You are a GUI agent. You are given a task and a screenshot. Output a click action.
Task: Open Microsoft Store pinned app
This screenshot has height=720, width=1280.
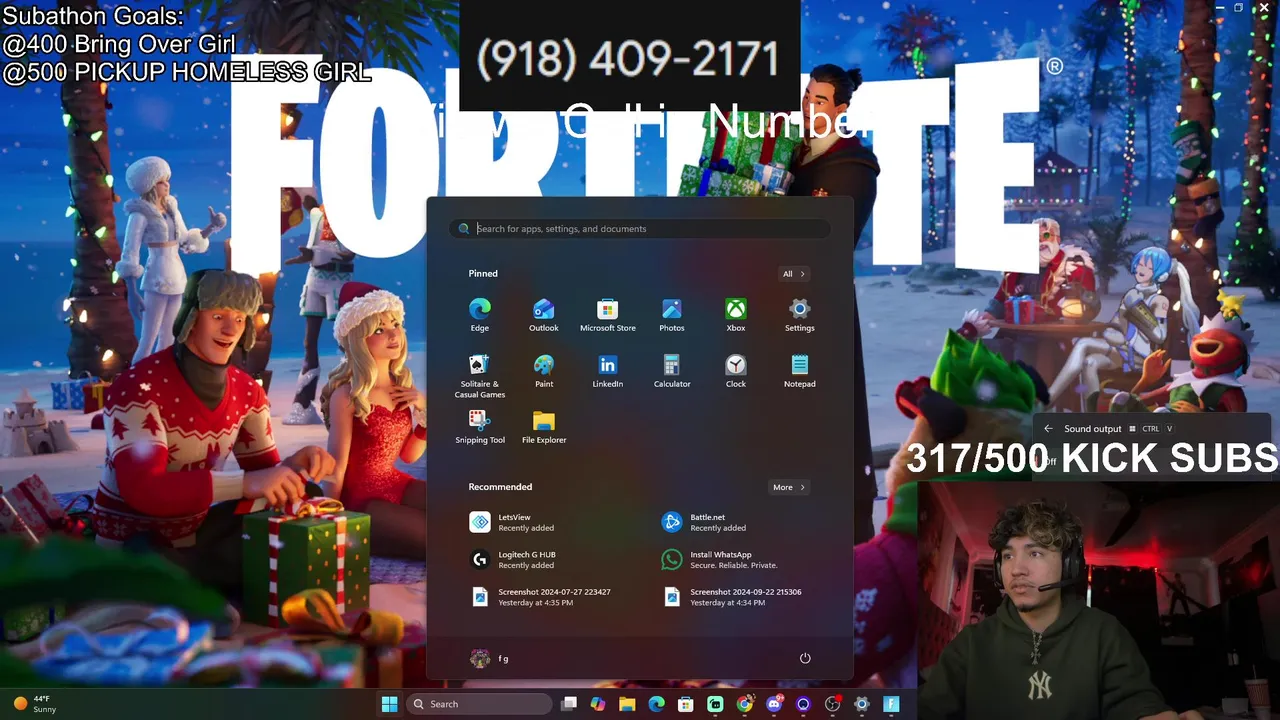[608, 315]
